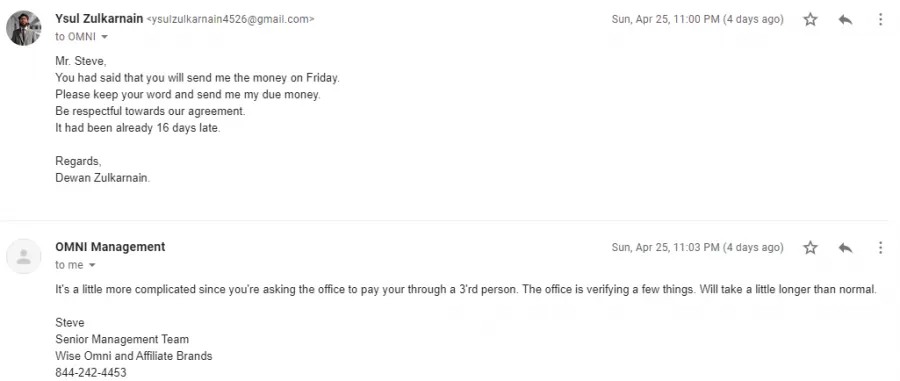Open more options for OMNI Management email
900x381 pixels.
[880, 248]
